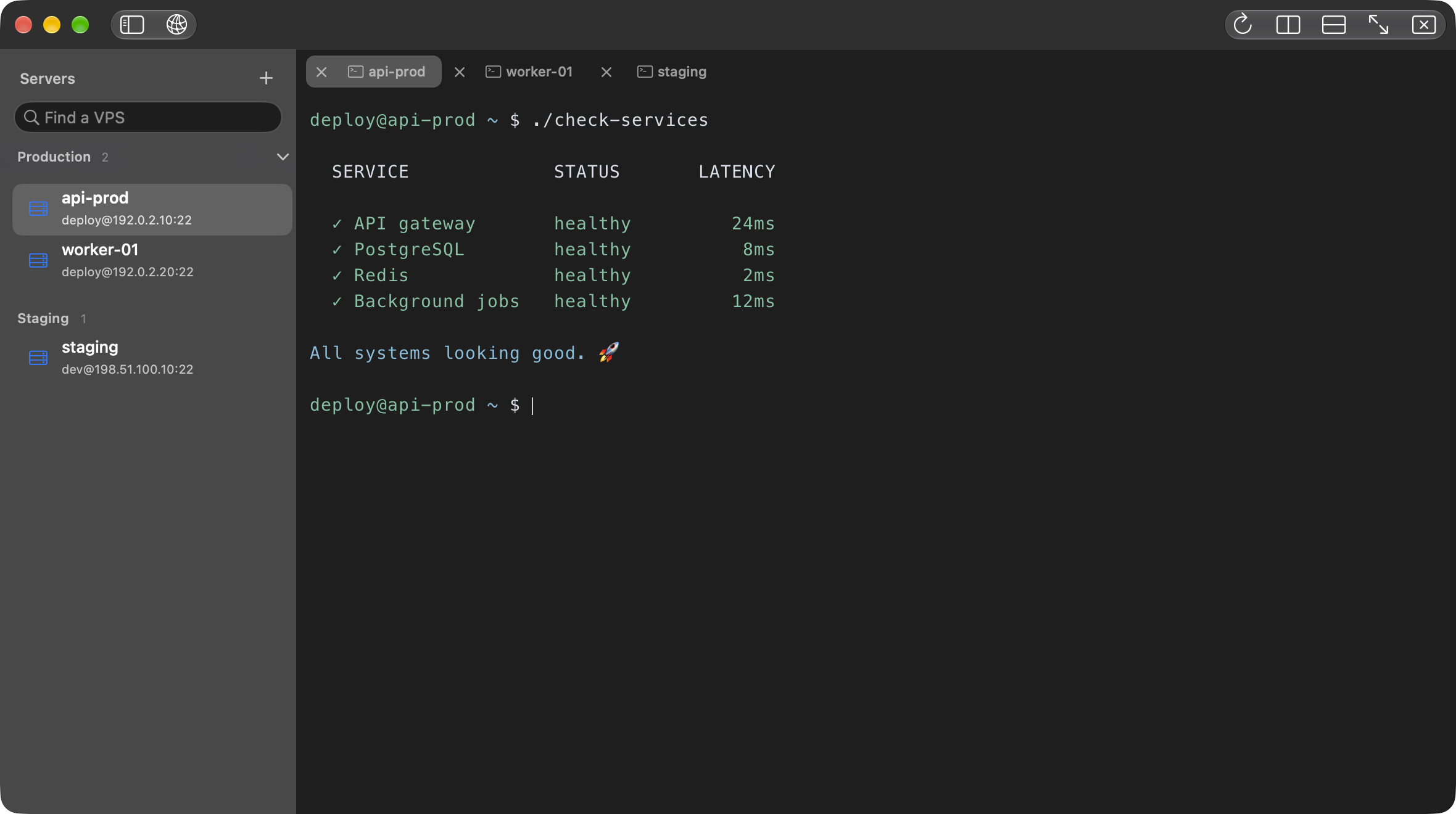Expand terminal to fullscreen with arrows icon
The height and width of the screenshot is (814, 1456).
coord(1379,25)
